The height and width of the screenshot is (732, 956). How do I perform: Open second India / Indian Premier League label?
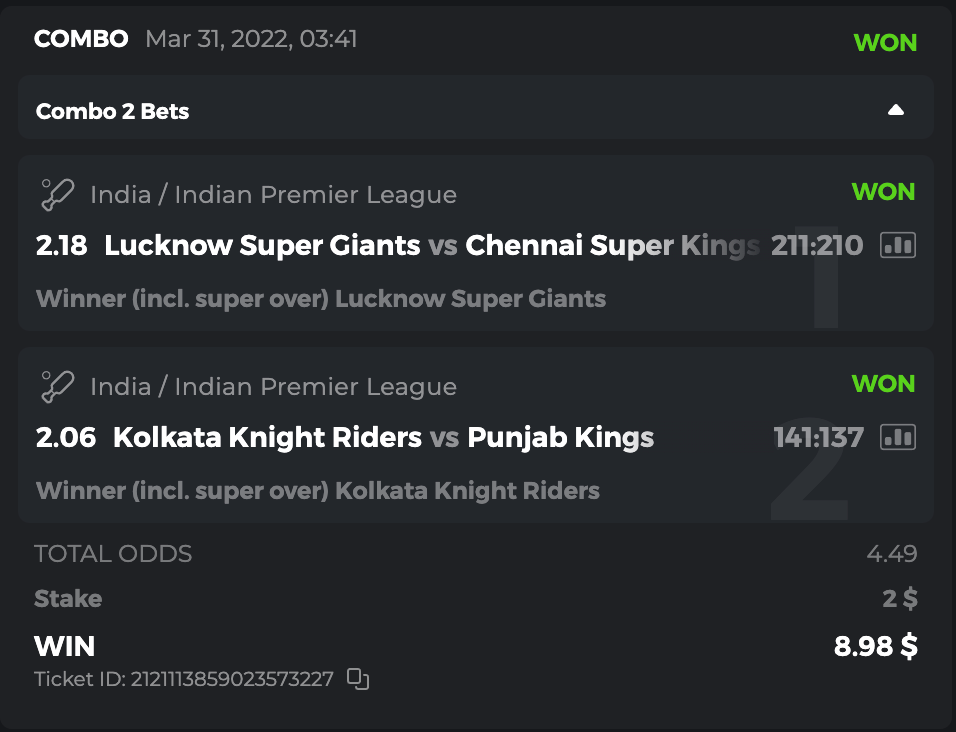tap(273, 386)
